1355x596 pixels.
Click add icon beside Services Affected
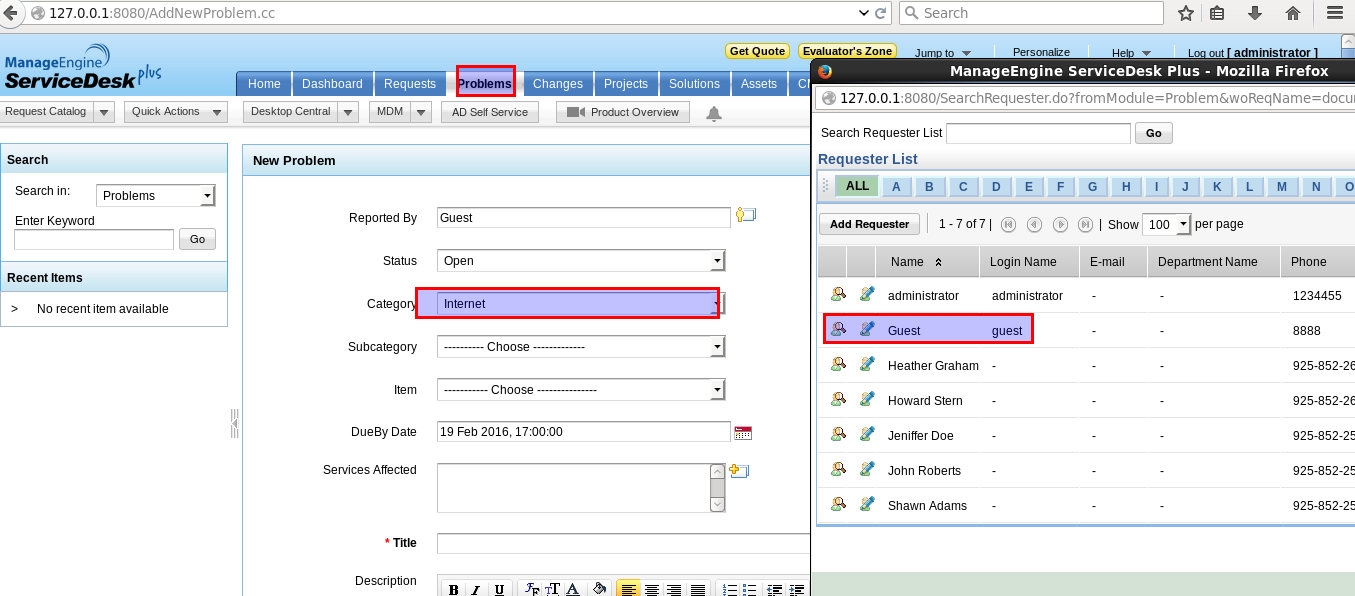[x=739, y=471]
